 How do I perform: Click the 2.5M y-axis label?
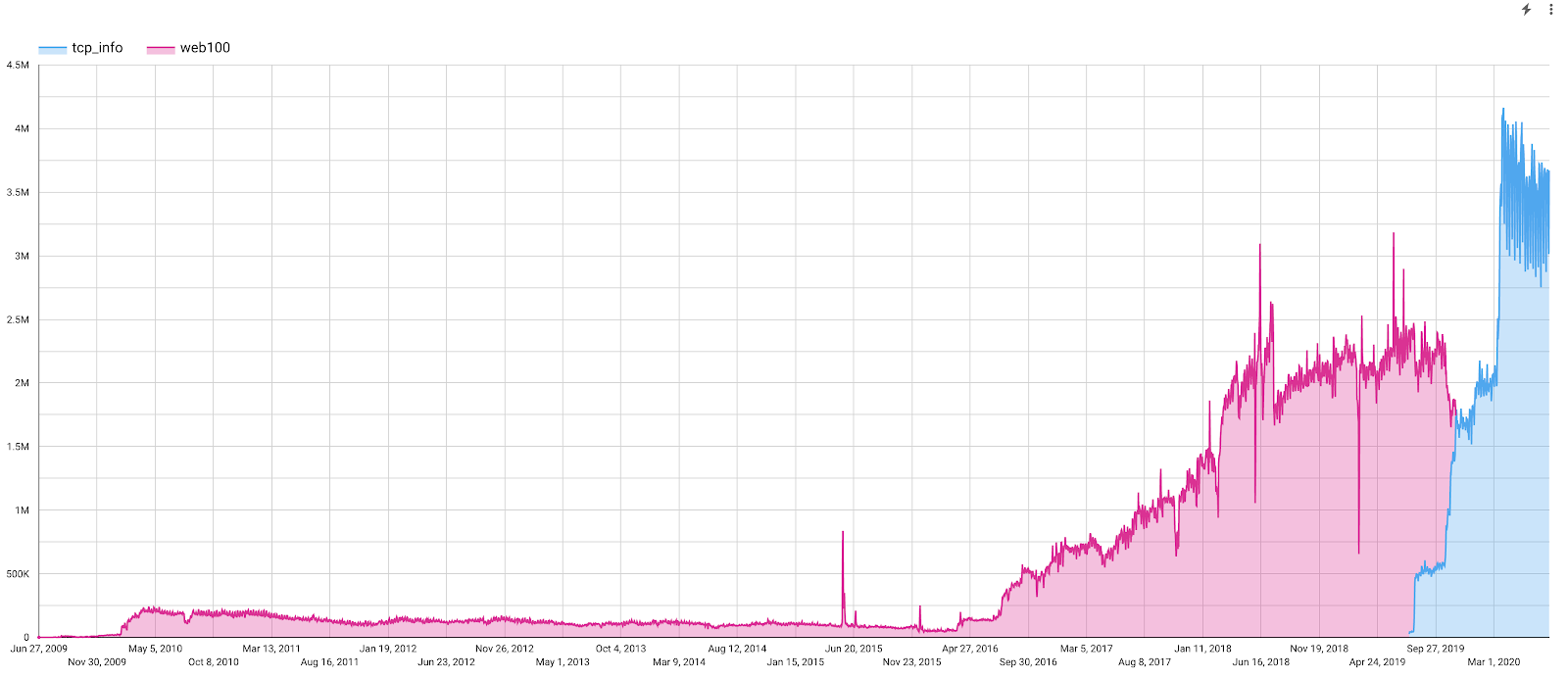[x=18, y=320]
